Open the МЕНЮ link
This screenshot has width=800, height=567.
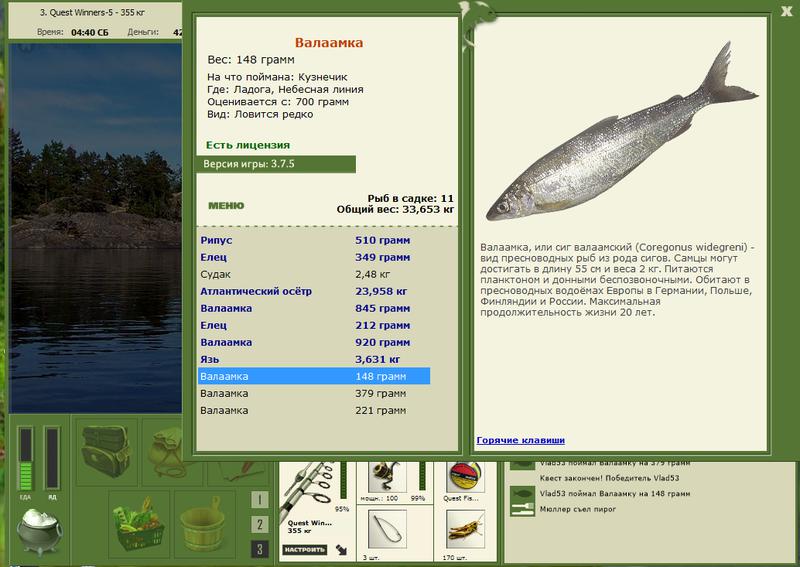tap(226, 206)
